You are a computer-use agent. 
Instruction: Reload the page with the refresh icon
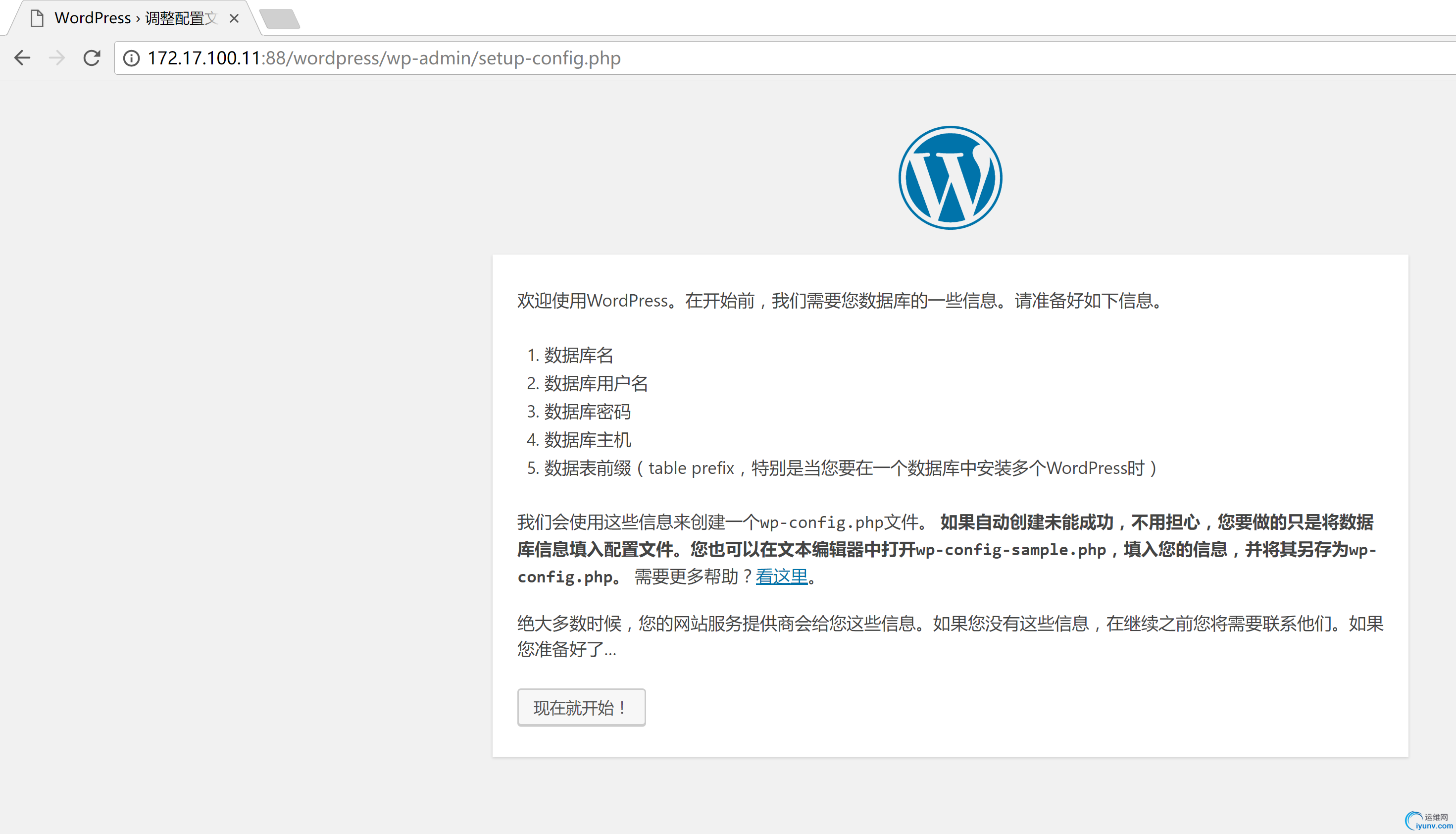(x=92, y=58)
